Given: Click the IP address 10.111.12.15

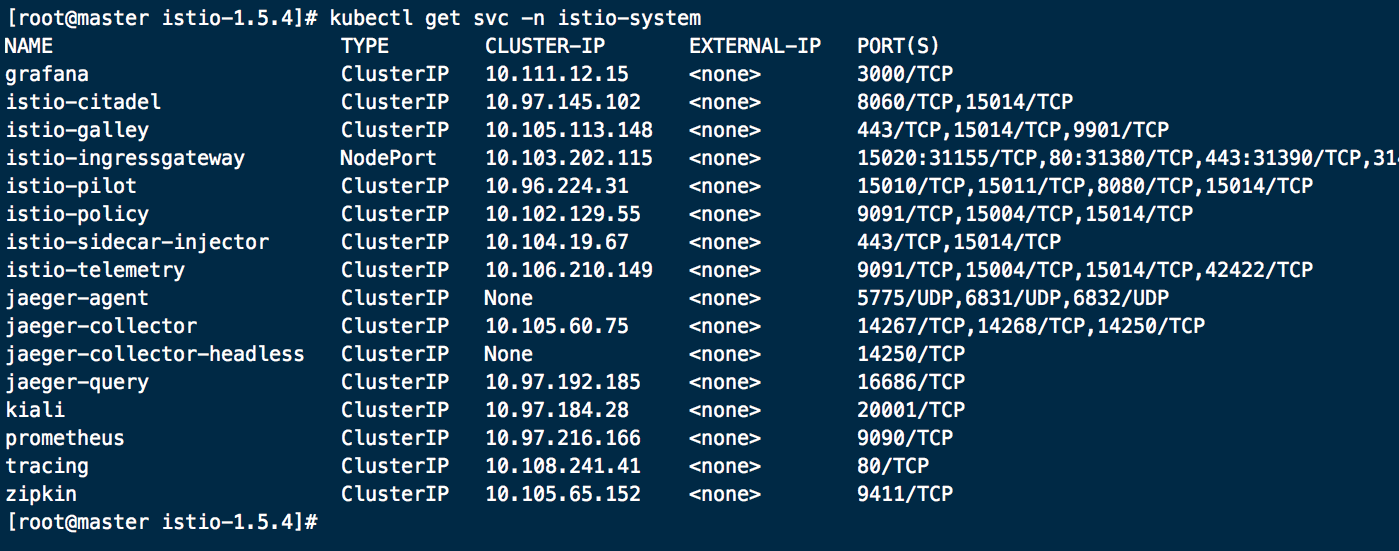Looking at the screenshot, I should point(557,74).
